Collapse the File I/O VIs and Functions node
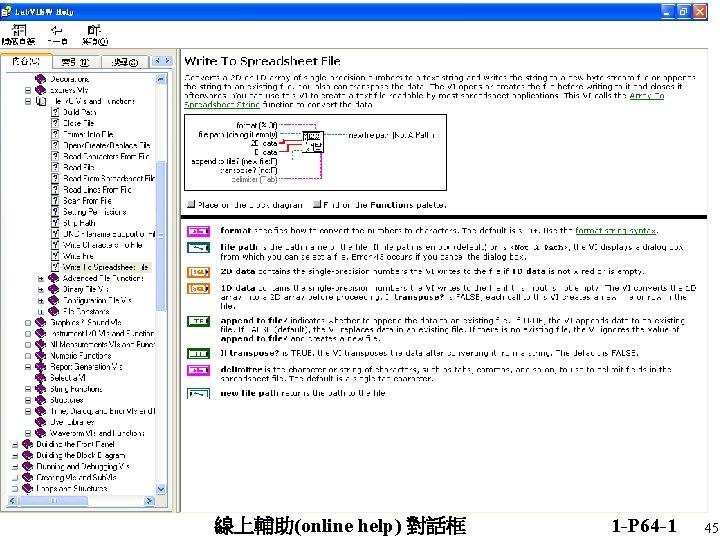Viewport: 720px width, 540px height. [28, 101]
